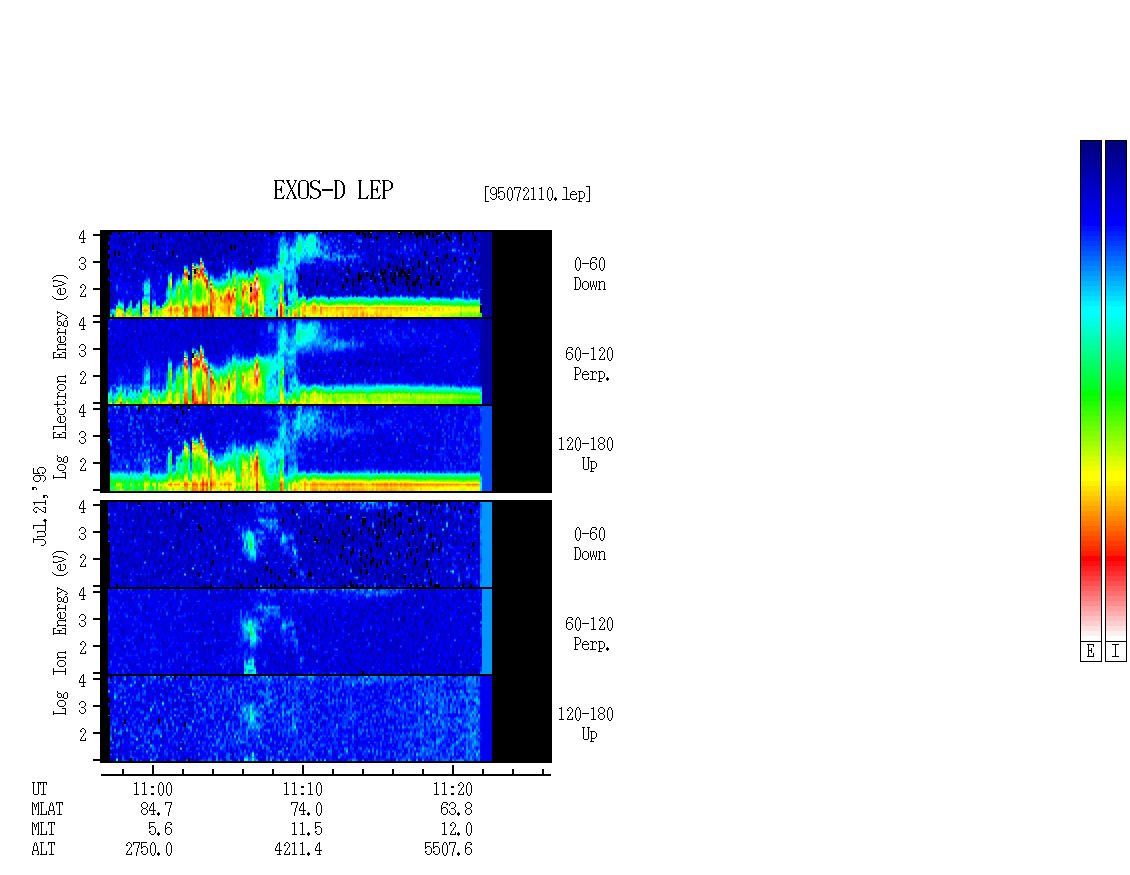Click the '60-120 Perp.' label beside ion panels
The image size is (1130, 875).
pyautogui.click(x=590, y=634)
